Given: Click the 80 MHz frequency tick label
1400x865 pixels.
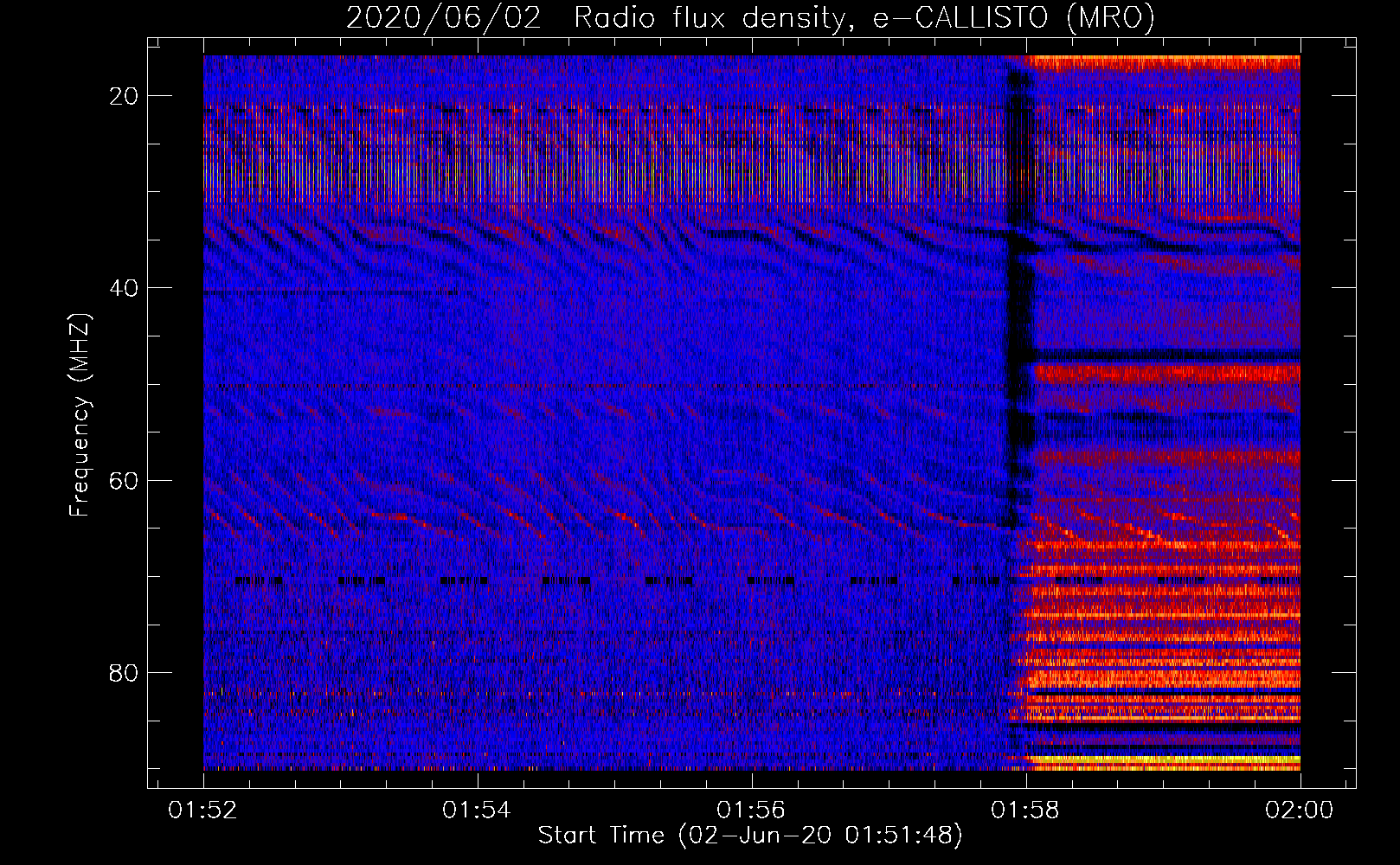Looking at the screenshot, I should coord(125,672).
